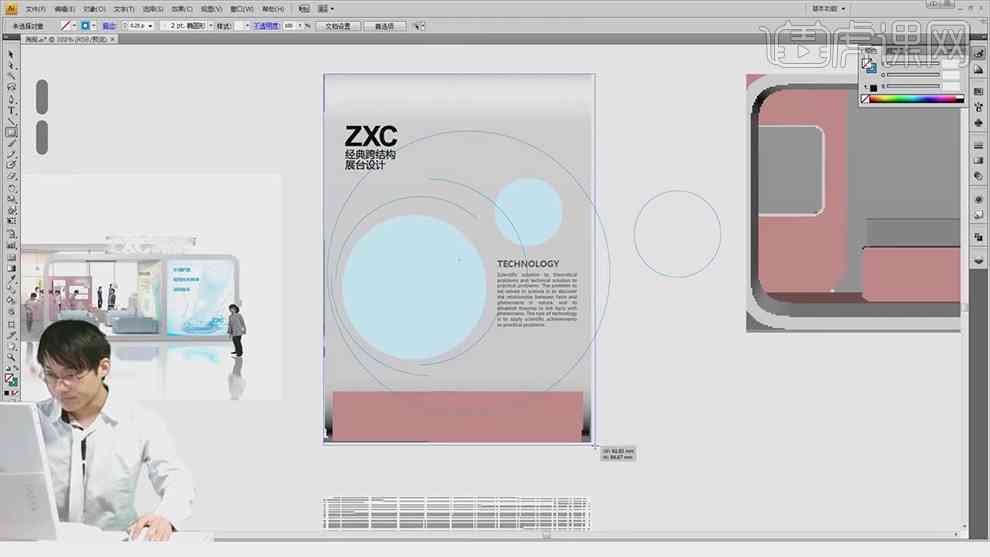This screenshot has height=557, width=990.
Task: Select the Gradient tool in toolbar
Action: coord(11,268)
